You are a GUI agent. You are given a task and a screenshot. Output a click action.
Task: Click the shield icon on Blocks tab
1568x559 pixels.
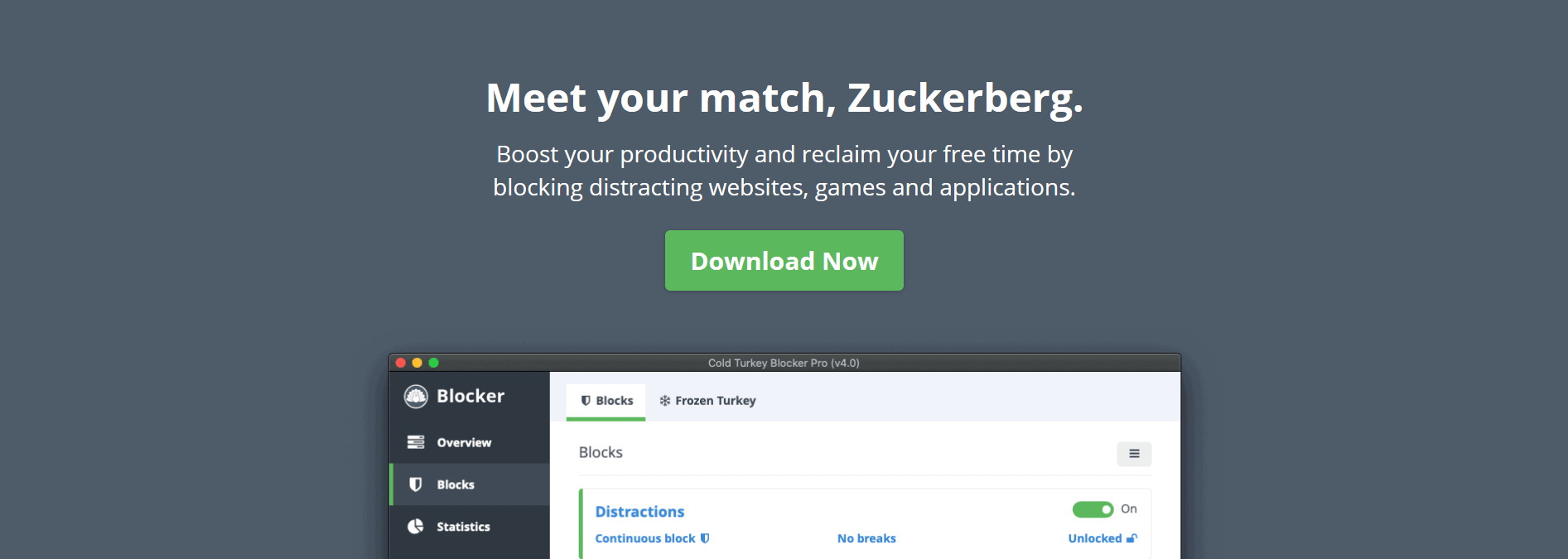click(x=586, y=401)
